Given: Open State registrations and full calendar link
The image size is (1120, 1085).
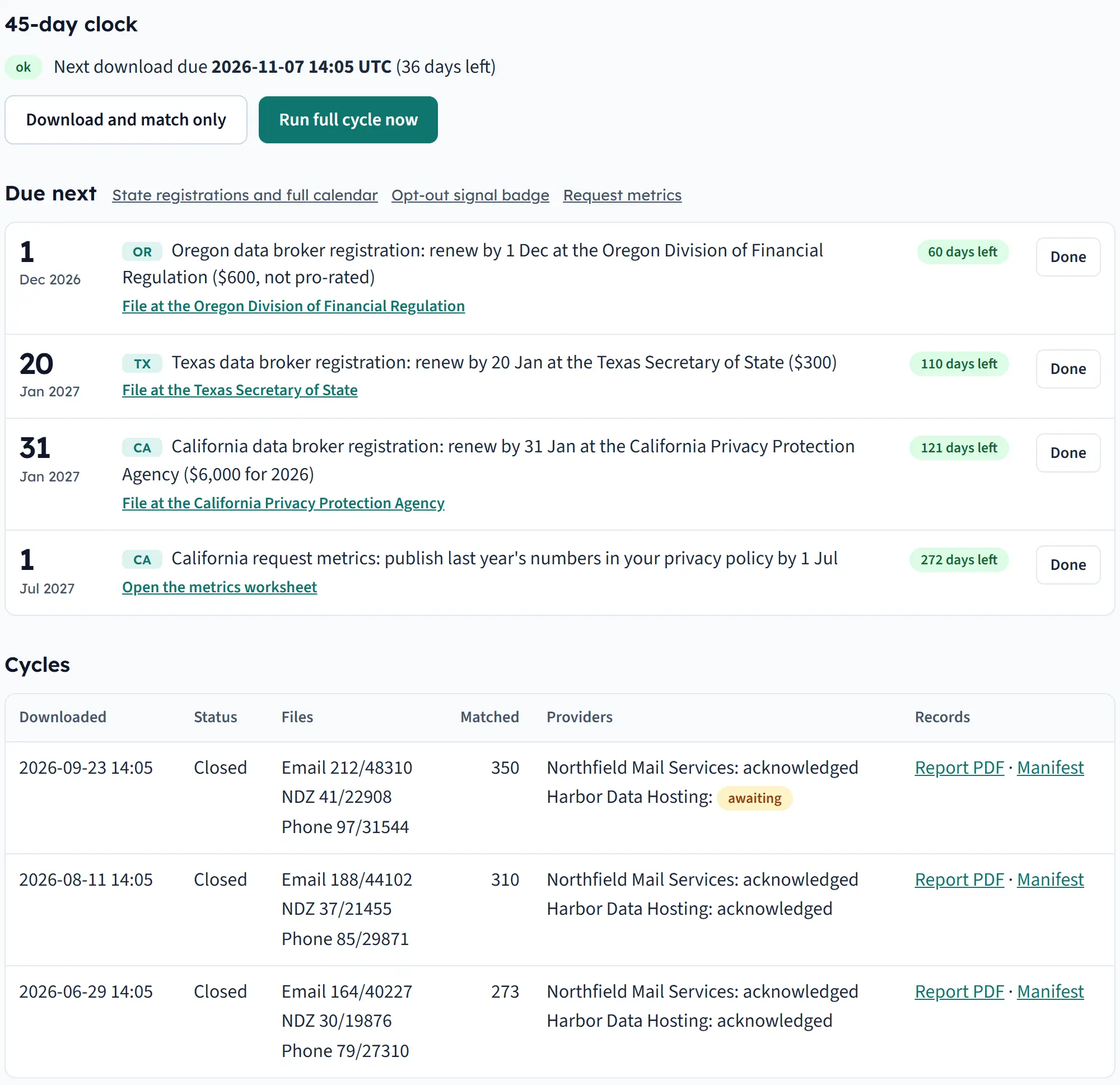Looking at the screenshot, I should (245, 195).
